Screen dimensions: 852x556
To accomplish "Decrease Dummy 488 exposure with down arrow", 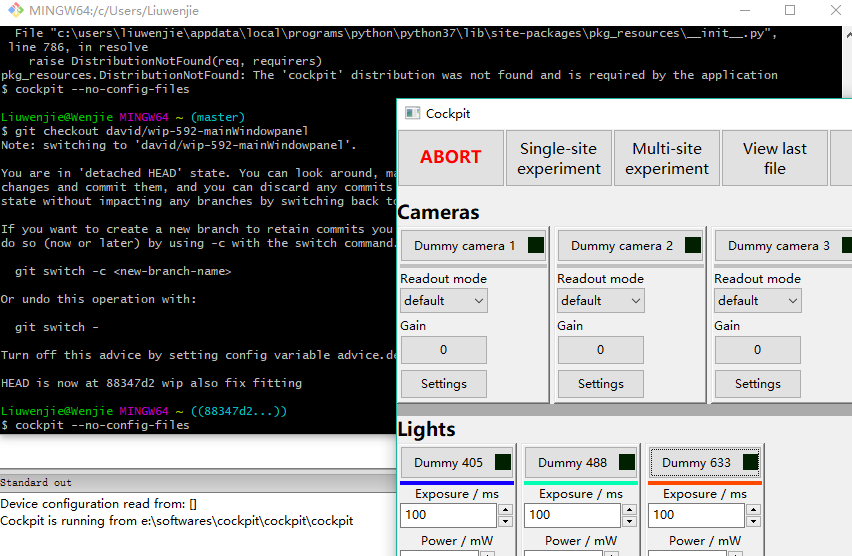I will (x=629, y=521).
